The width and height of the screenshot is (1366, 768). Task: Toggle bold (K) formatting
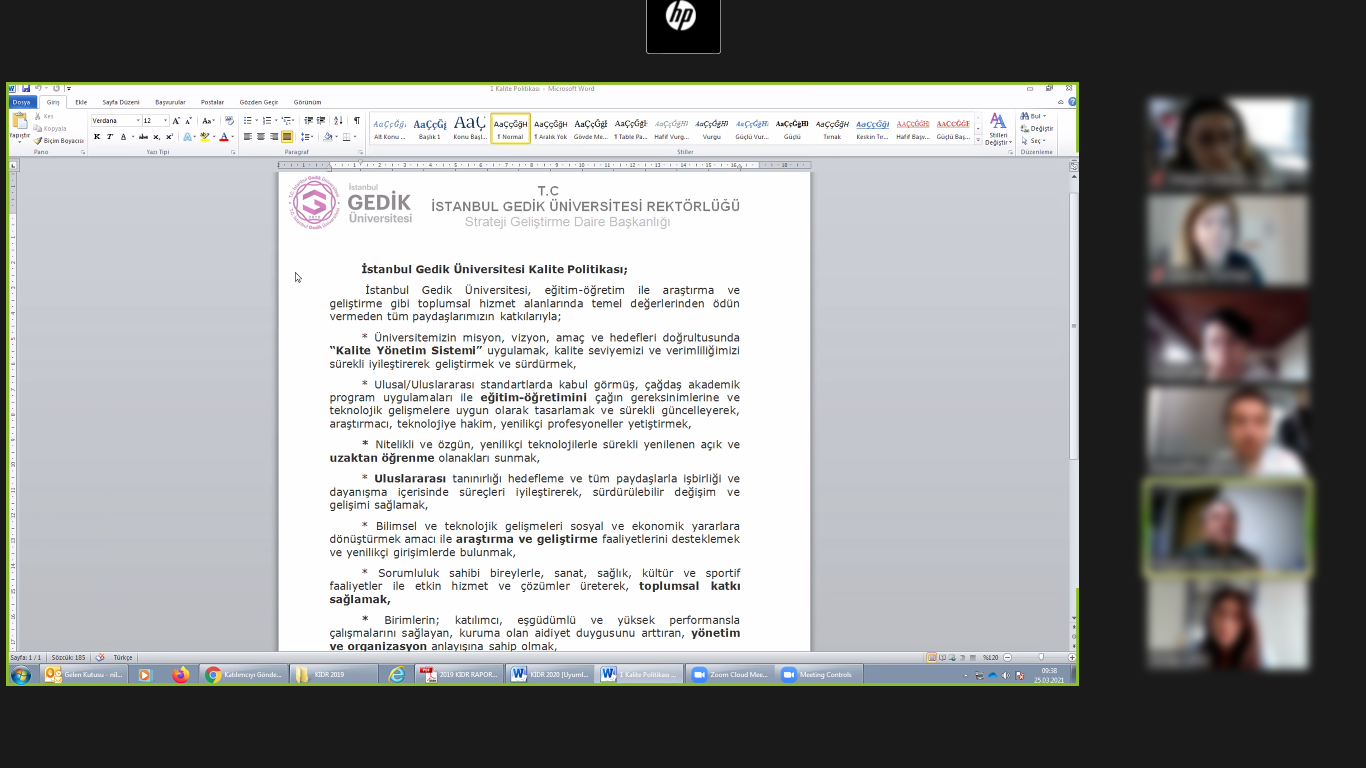(x=97, y=137)
